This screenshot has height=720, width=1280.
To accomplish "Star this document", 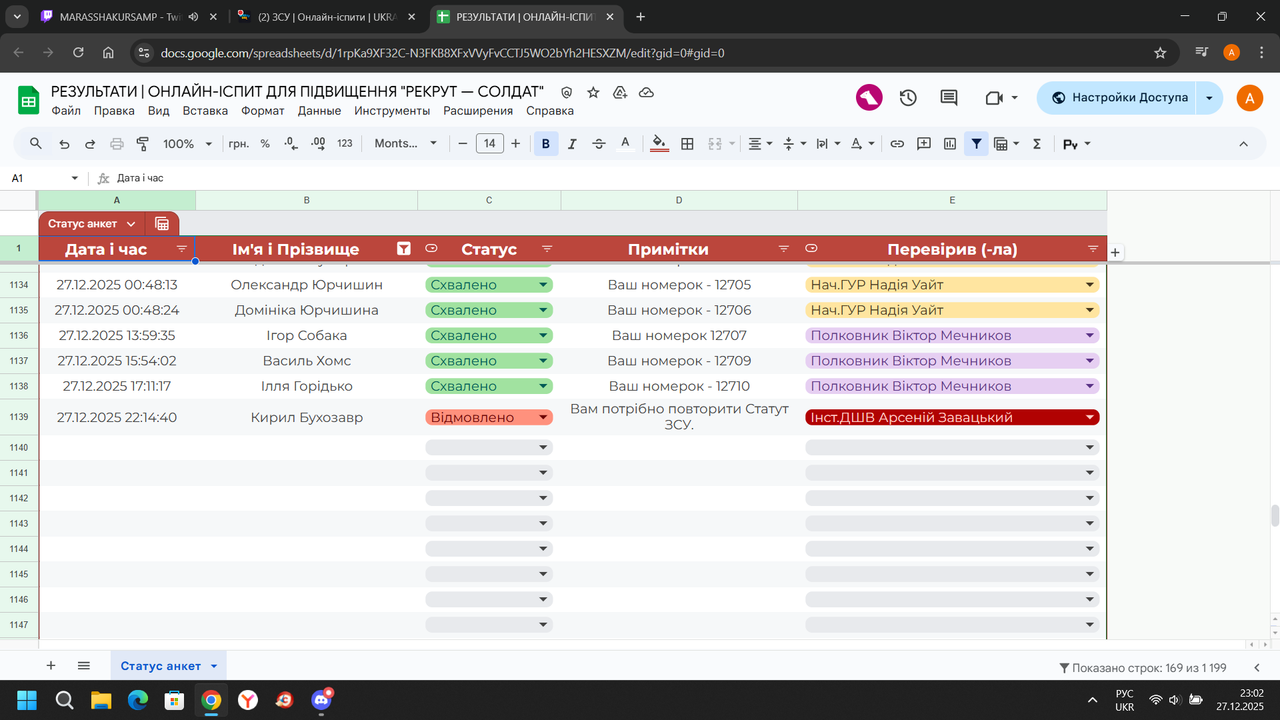I will (x=593, y=92).
